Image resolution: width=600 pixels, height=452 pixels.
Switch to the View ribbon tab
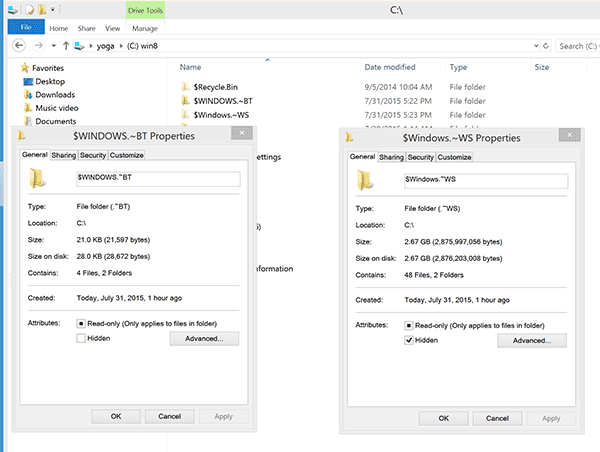[112, 28]
